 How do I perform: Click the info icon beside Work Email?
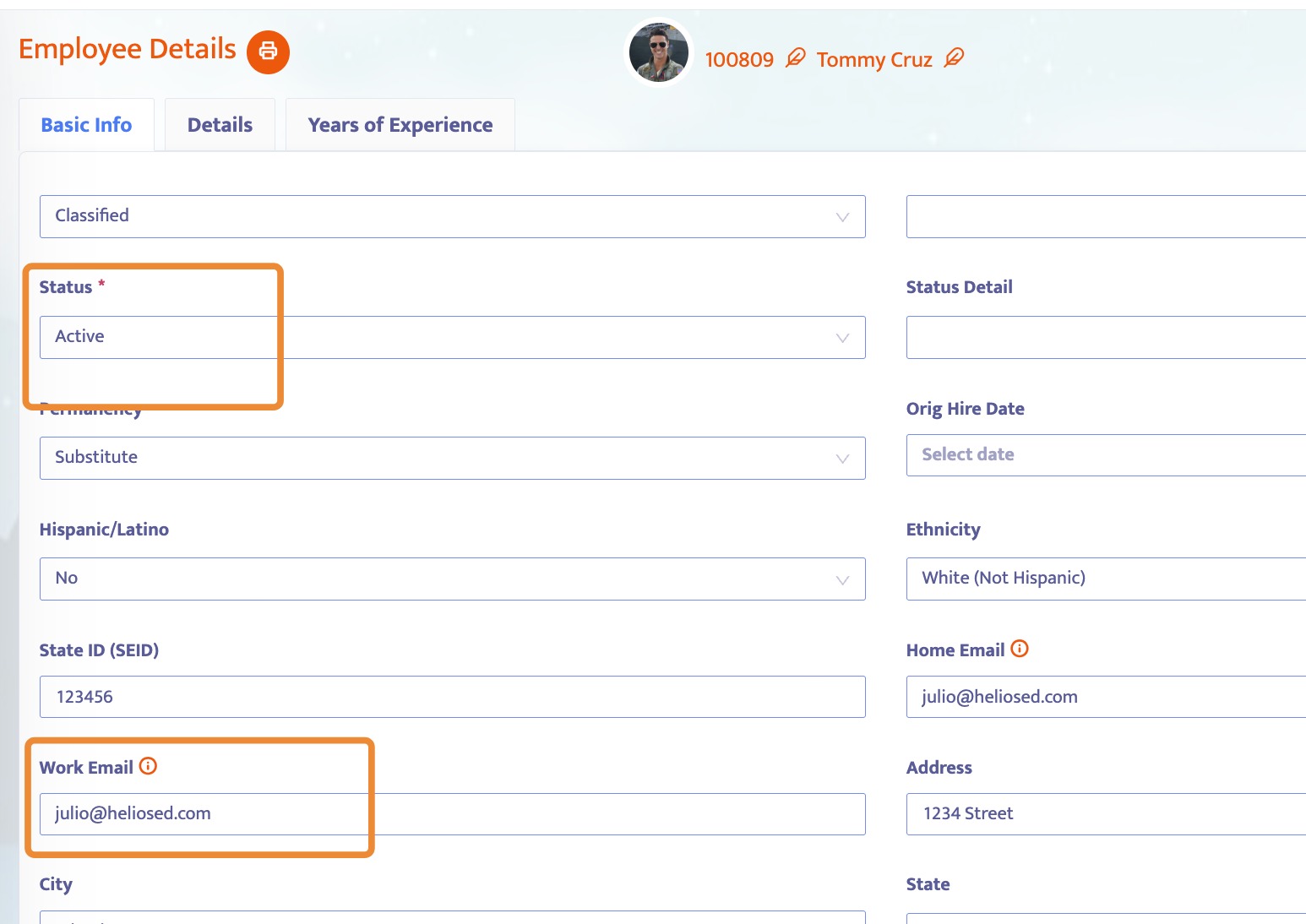(148, 766)
